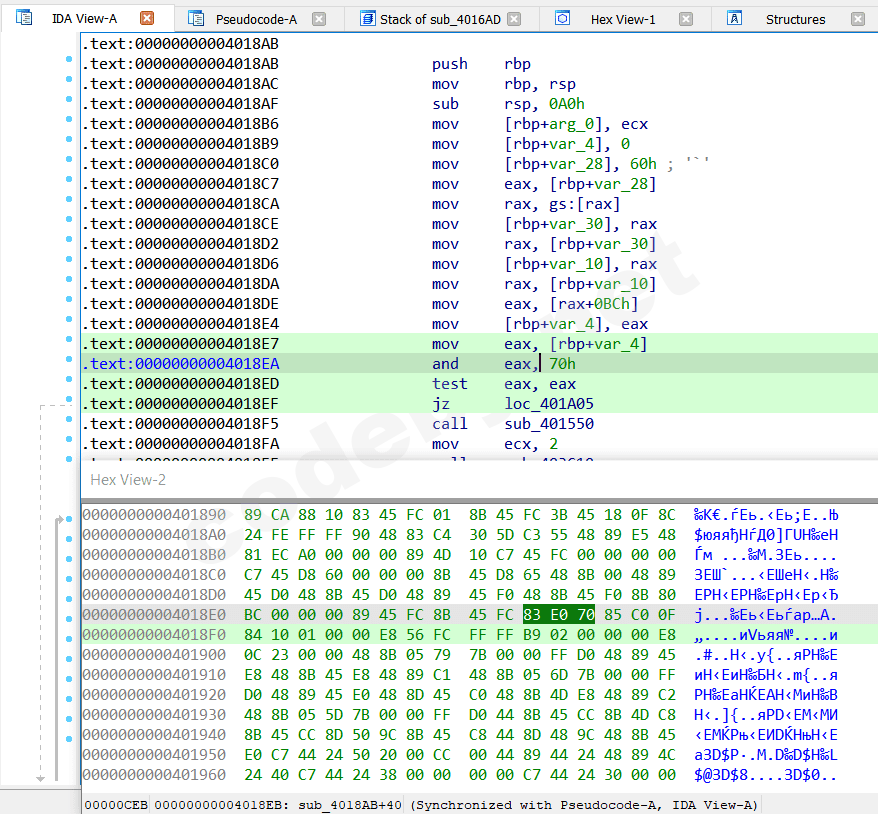The image size is (878, 814).
Task: Close the Pseudocode-A tab
Action: pos(319,18)
